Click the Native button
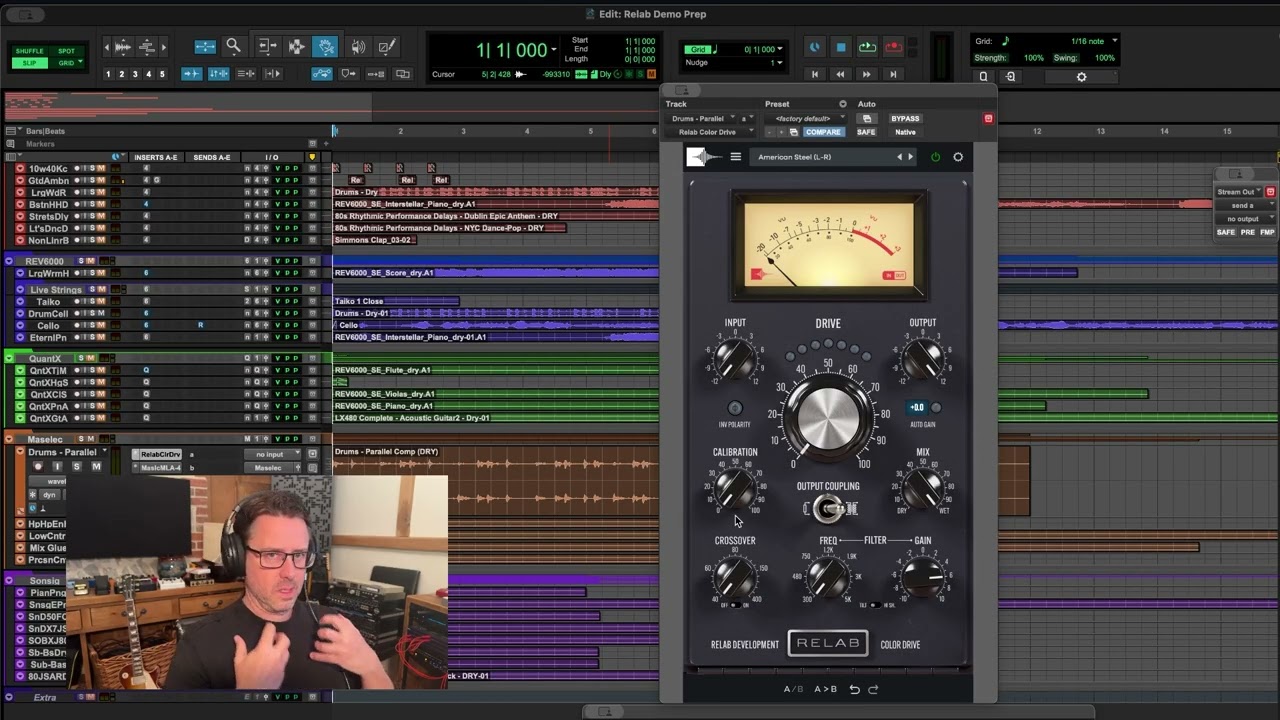This screenshot has width=1280, height=720. [x=905, y=132]
